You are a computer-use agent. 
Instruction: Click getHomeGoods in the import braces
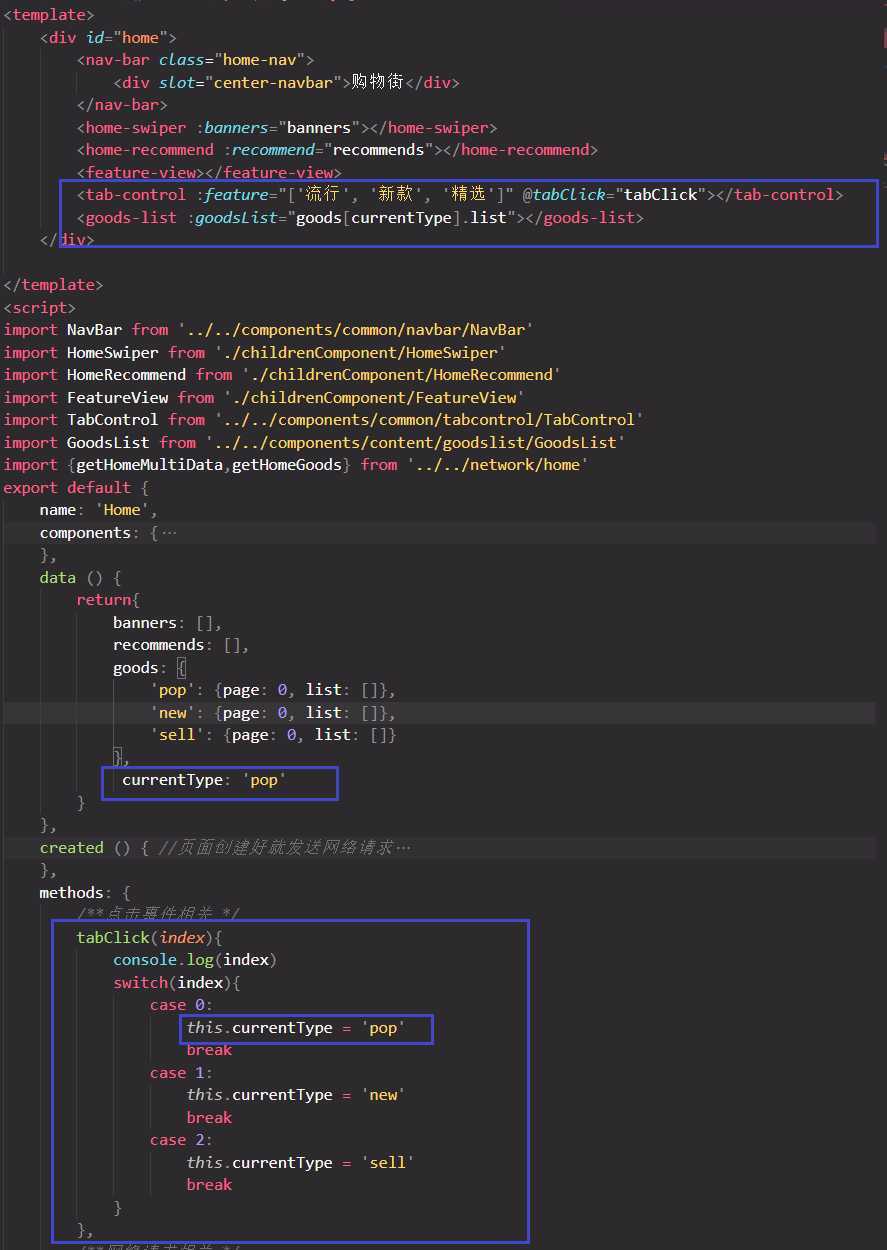tap(287, 465)
